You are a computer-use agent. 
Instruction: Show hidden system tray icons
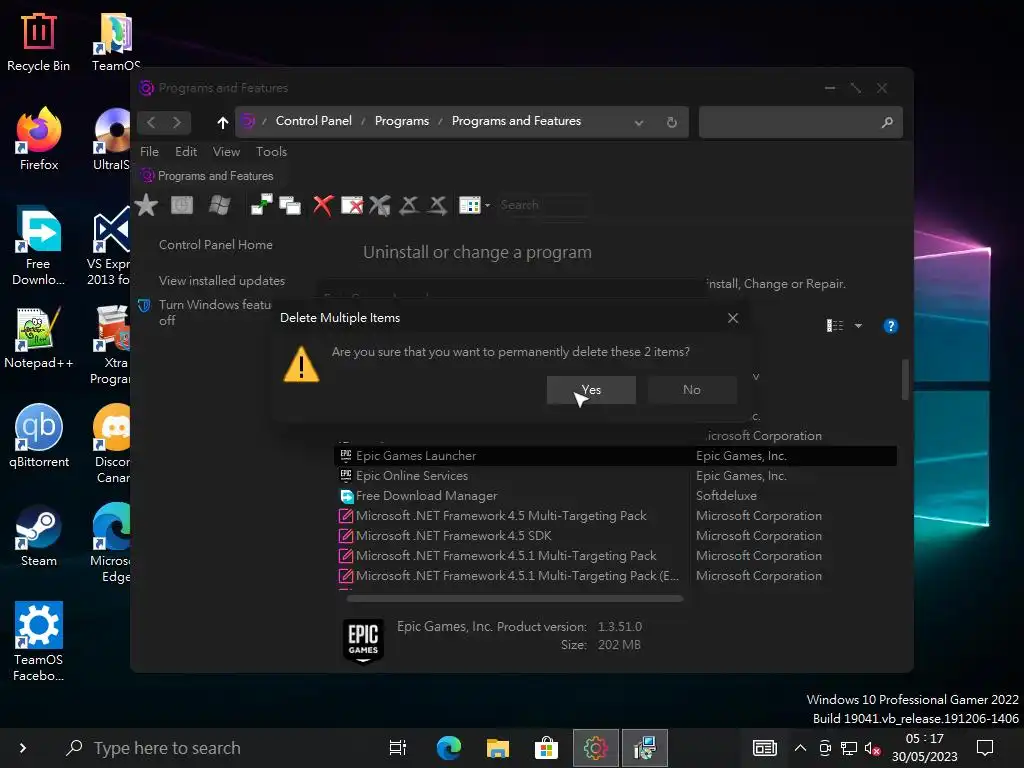click(800, 748)
